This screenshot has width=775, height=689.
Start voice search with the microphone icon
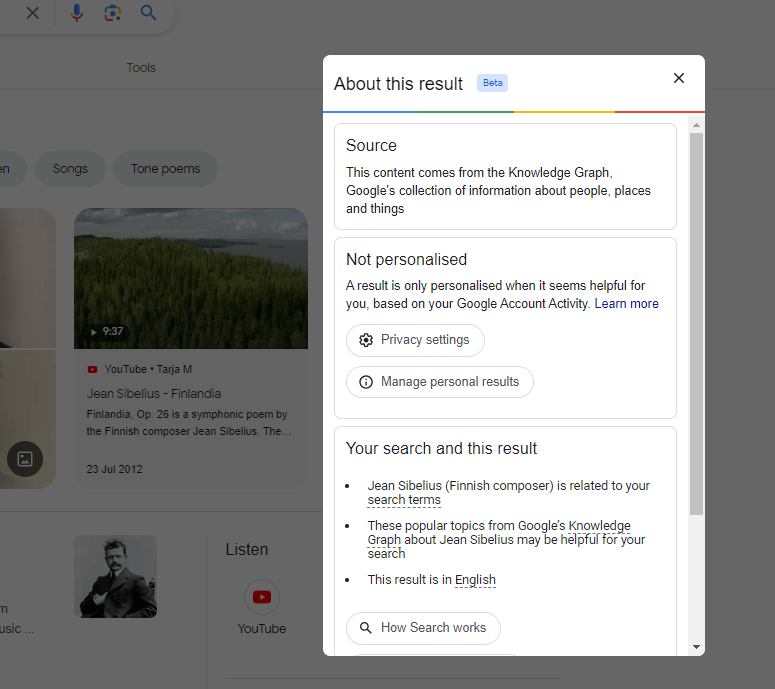(77, 13)
